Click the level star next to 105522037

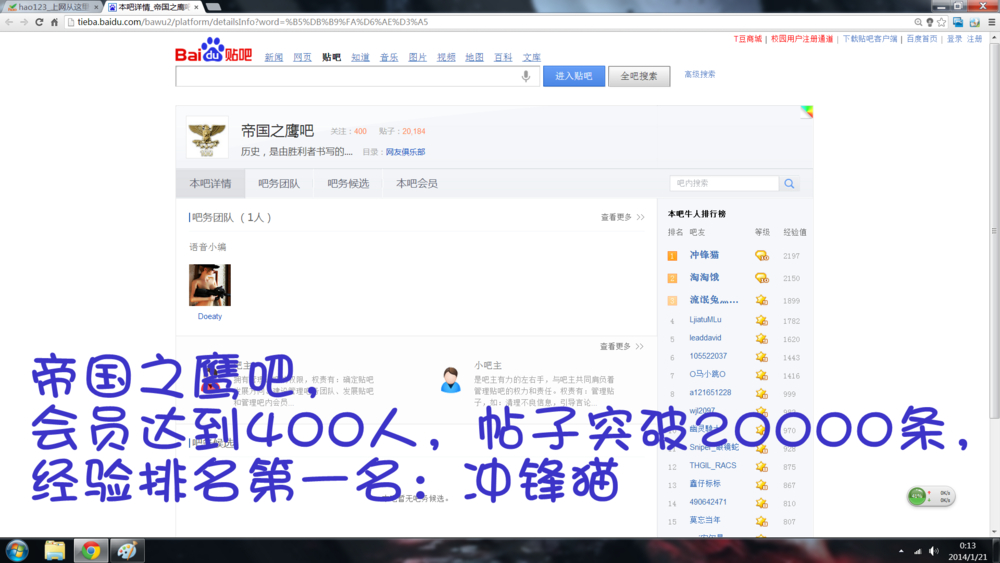[x=761, y=357]
